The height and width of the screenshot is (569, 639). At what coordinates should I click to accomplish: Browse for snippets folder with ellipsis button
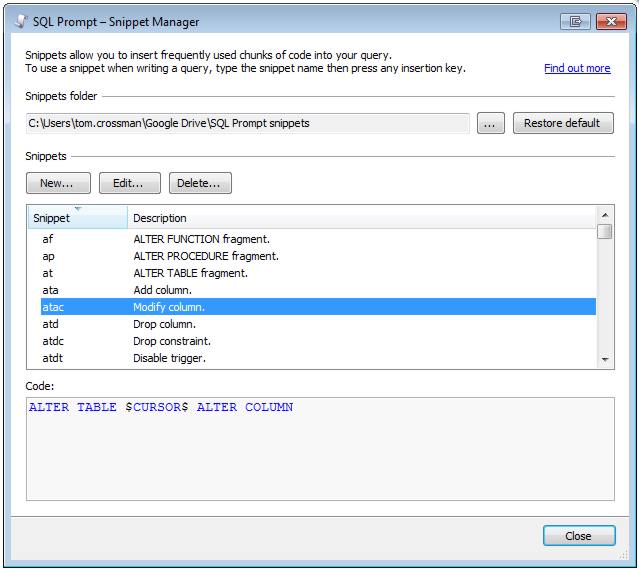(x=491, y=123)
